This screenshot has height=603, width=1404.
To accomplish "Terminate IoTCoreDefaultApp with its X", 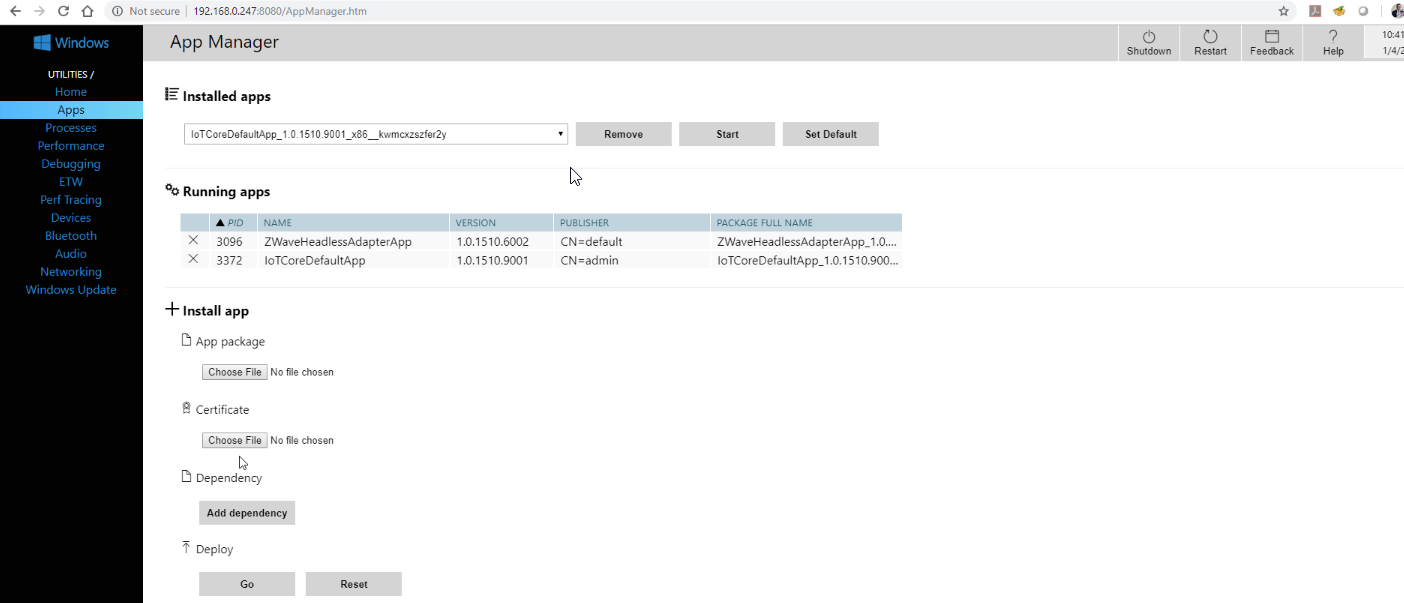I will point(193,259).
